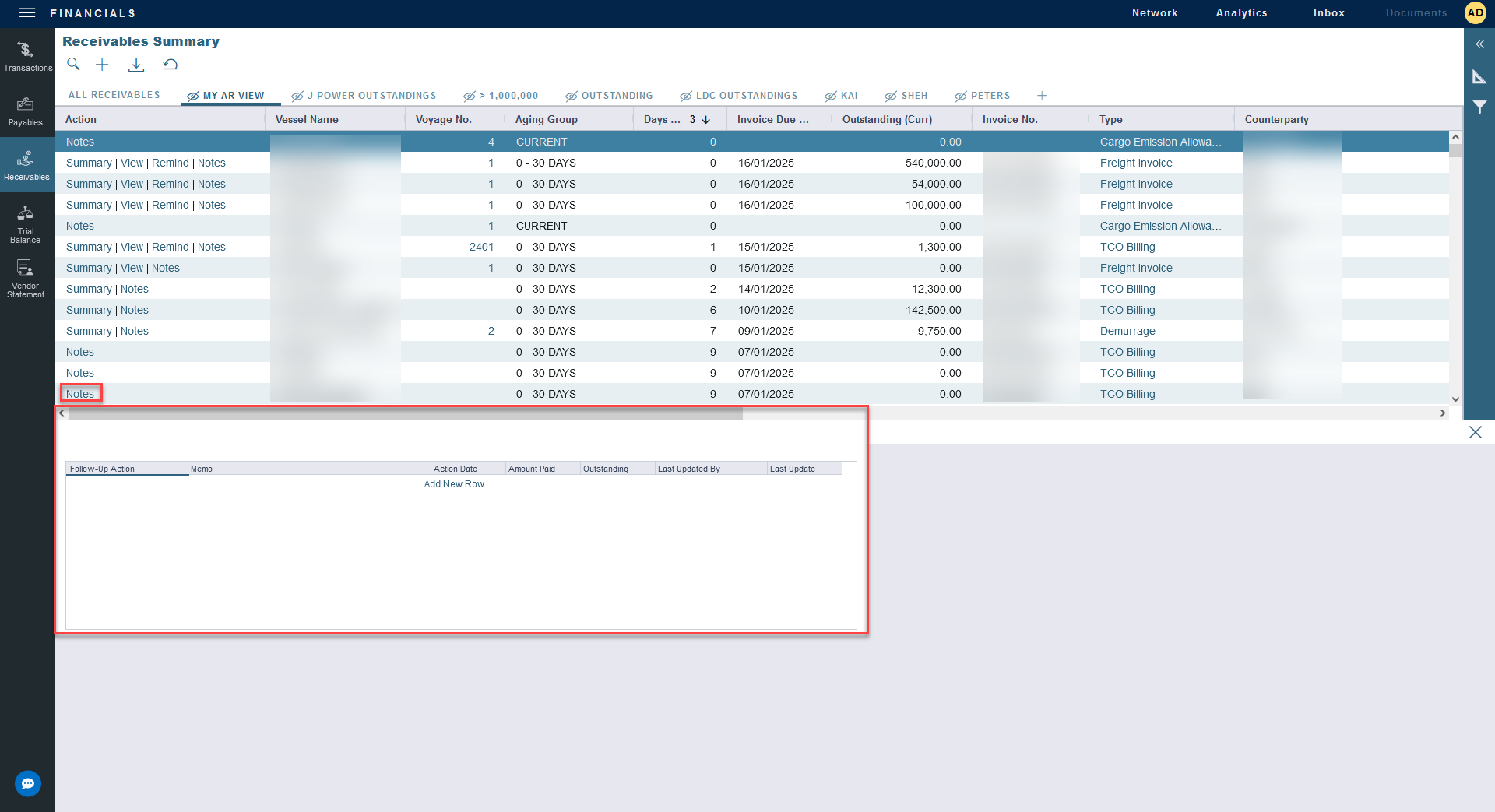Expand the right panel with double chevron
Screen dimensions: 1495x812
(1479, 44)
